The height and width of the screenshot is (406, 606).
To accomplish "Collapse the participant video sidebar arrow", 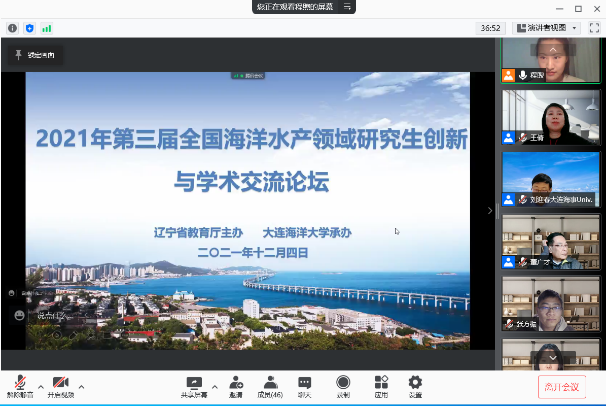I will pyautogui.click(x=490, y=211).
